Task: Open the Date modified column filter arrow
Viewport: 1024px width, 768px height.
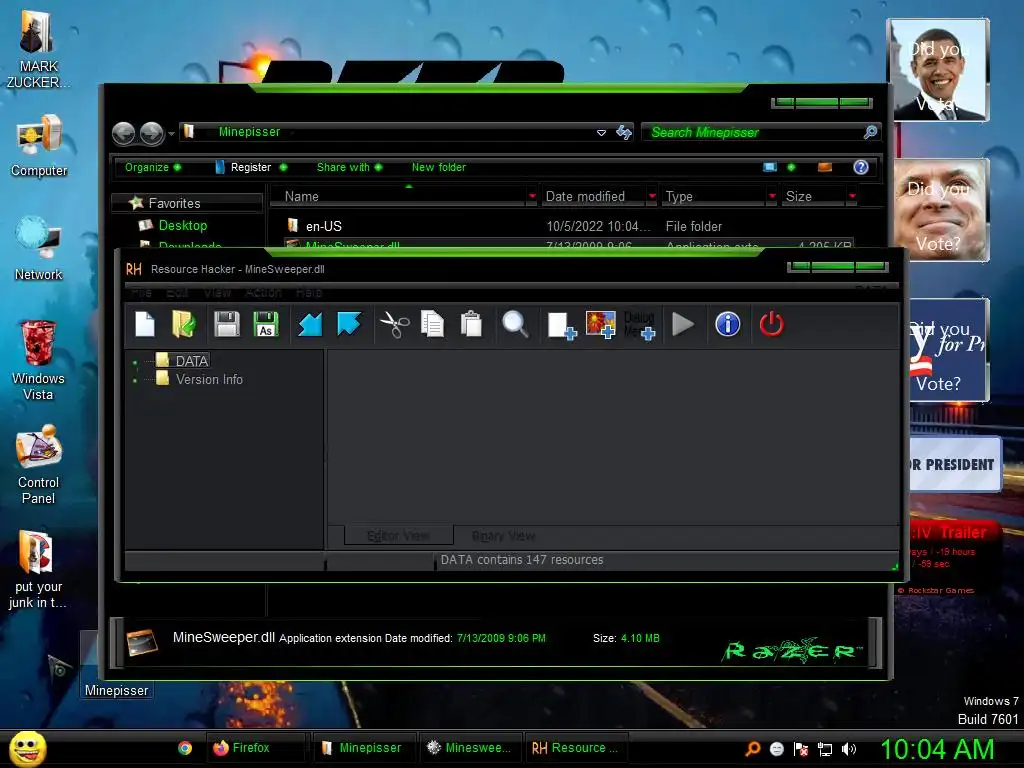Action: click(652, 196)
